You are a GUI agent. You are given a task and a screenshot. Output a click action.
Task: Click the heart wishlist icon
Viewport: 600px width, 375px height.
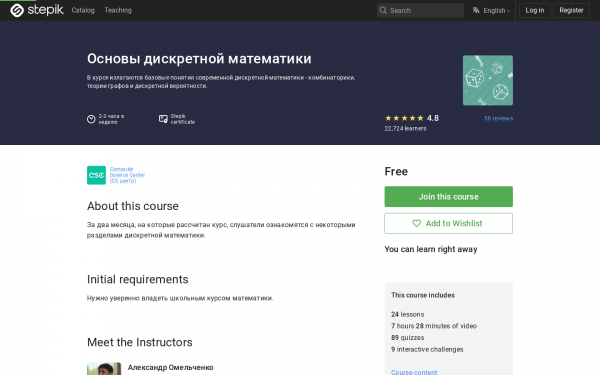pos(416,223)
